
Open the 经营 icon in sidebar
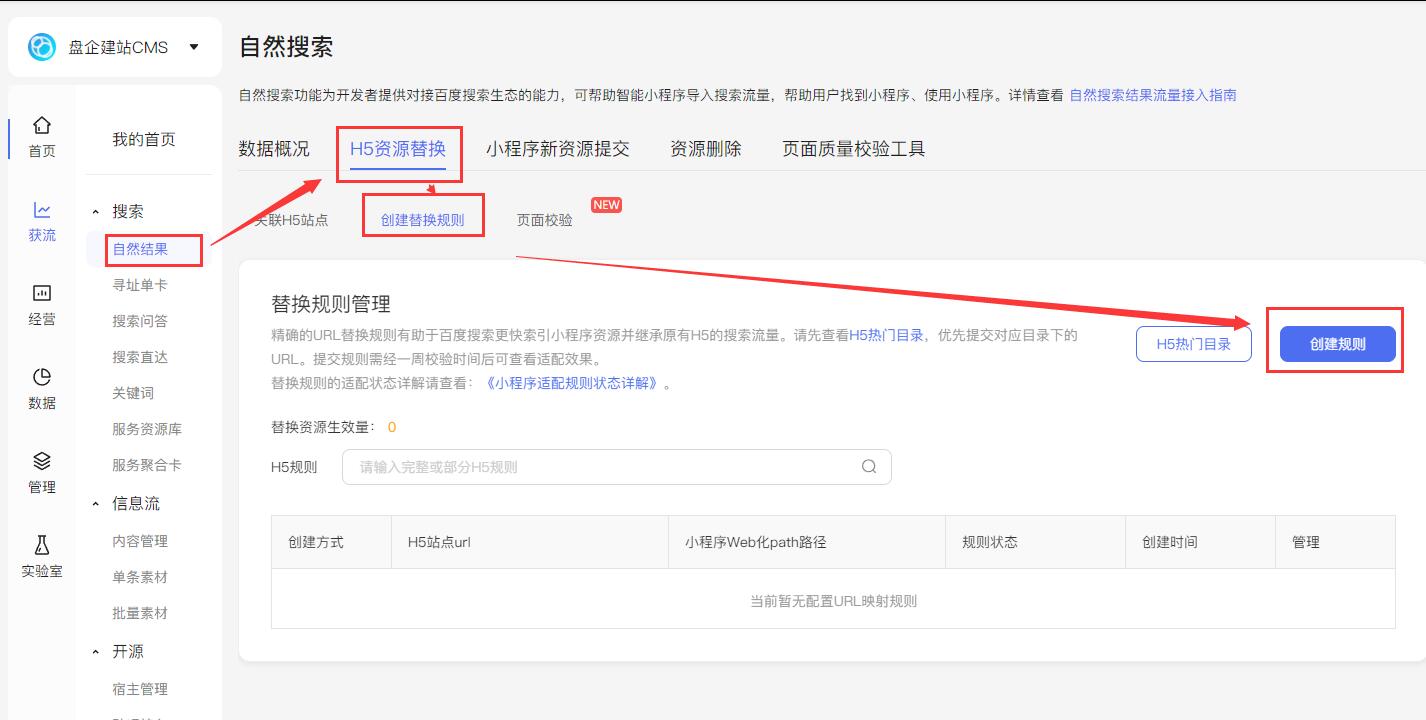pos(41,293)
